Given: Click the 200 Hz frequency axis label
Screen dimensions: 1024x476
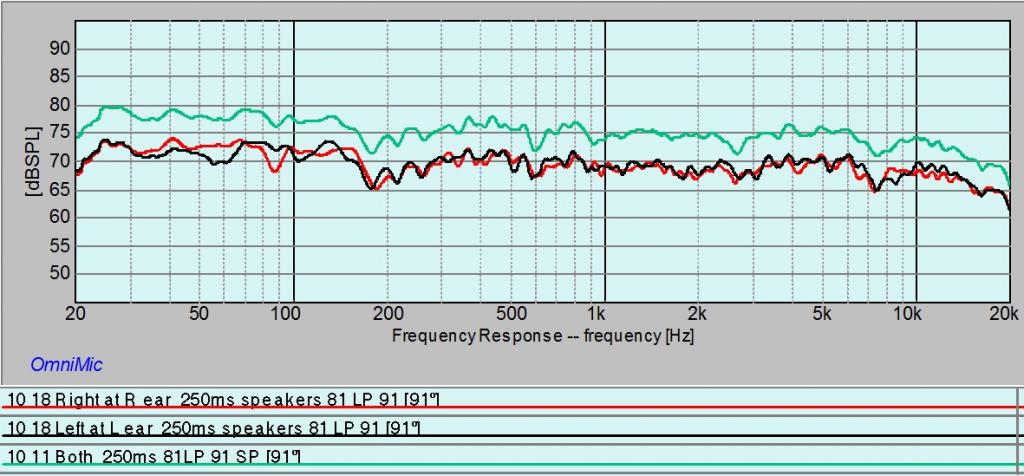Looking at the screenshot, I should (x=387, y=313).
